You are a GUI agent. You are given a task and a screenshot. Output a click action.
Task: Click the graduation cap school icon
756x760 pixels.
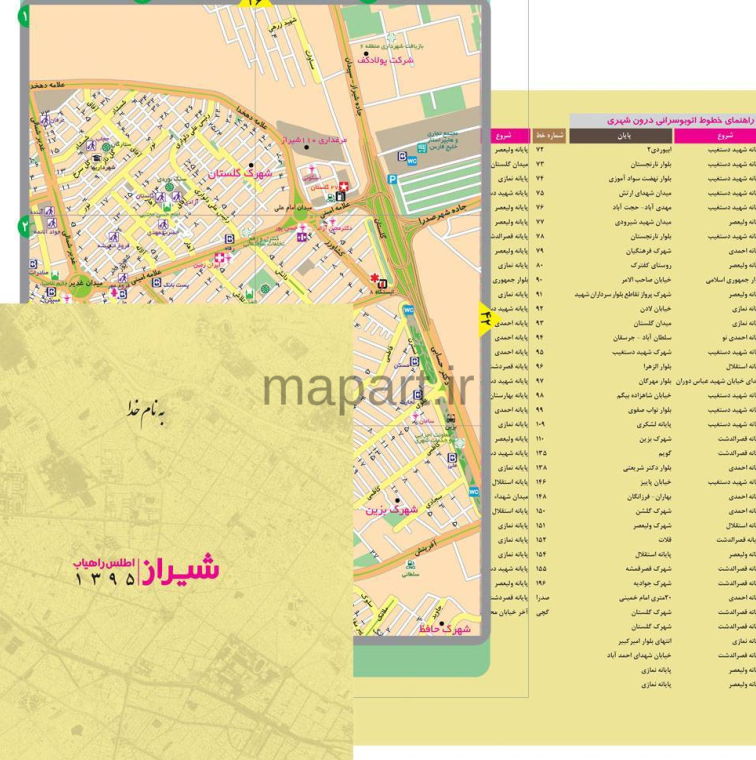pos(97,158)
